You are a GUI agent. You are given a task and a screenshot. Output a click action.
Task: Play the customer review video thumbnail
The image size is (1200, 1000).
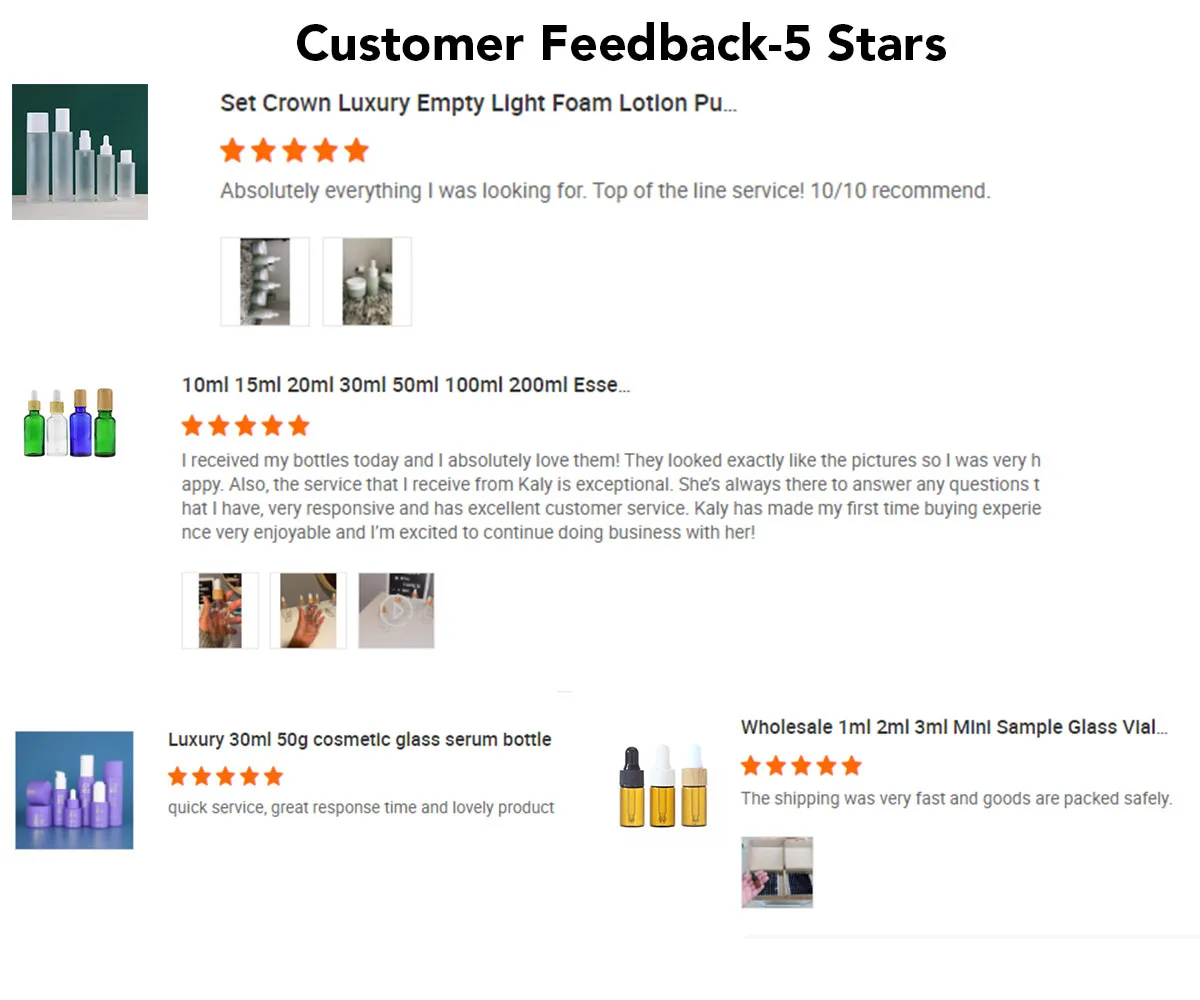click(396, 610)
